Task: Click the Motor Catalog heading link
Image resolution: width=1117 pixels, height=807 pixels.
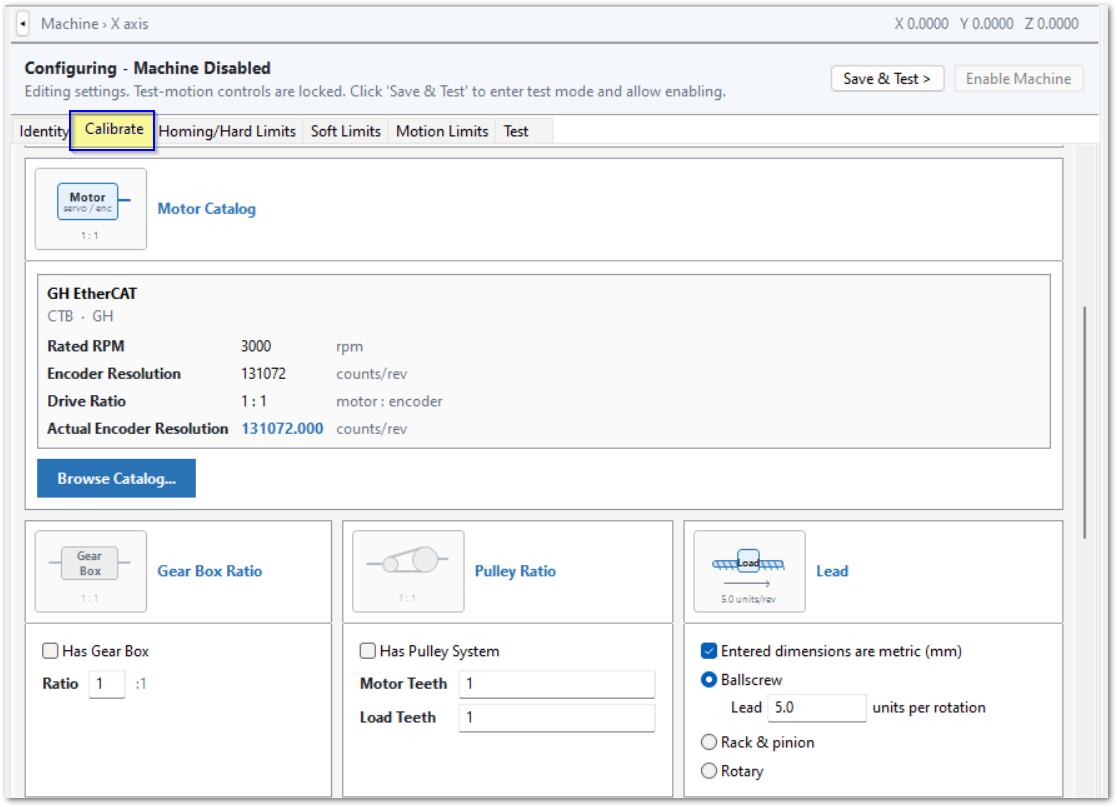Action: coord(207,209)
